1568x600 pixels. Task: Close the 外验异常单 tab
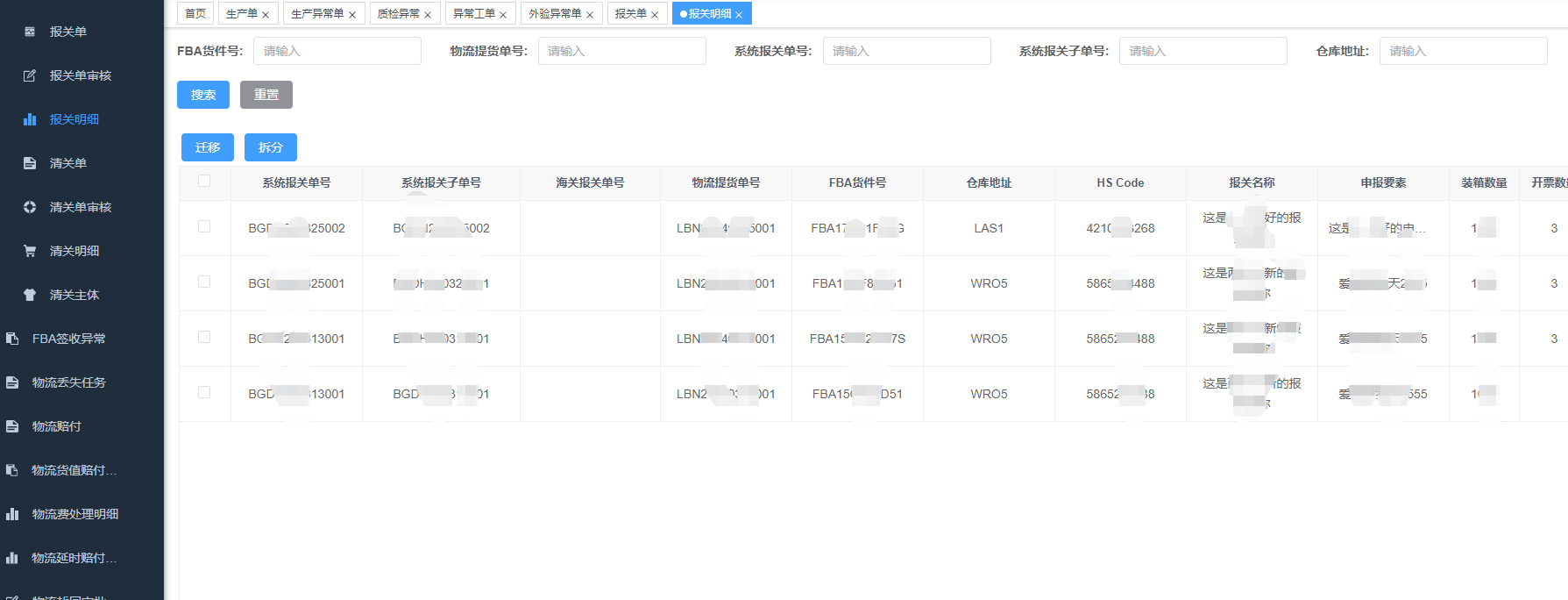[x=590, y=15]
